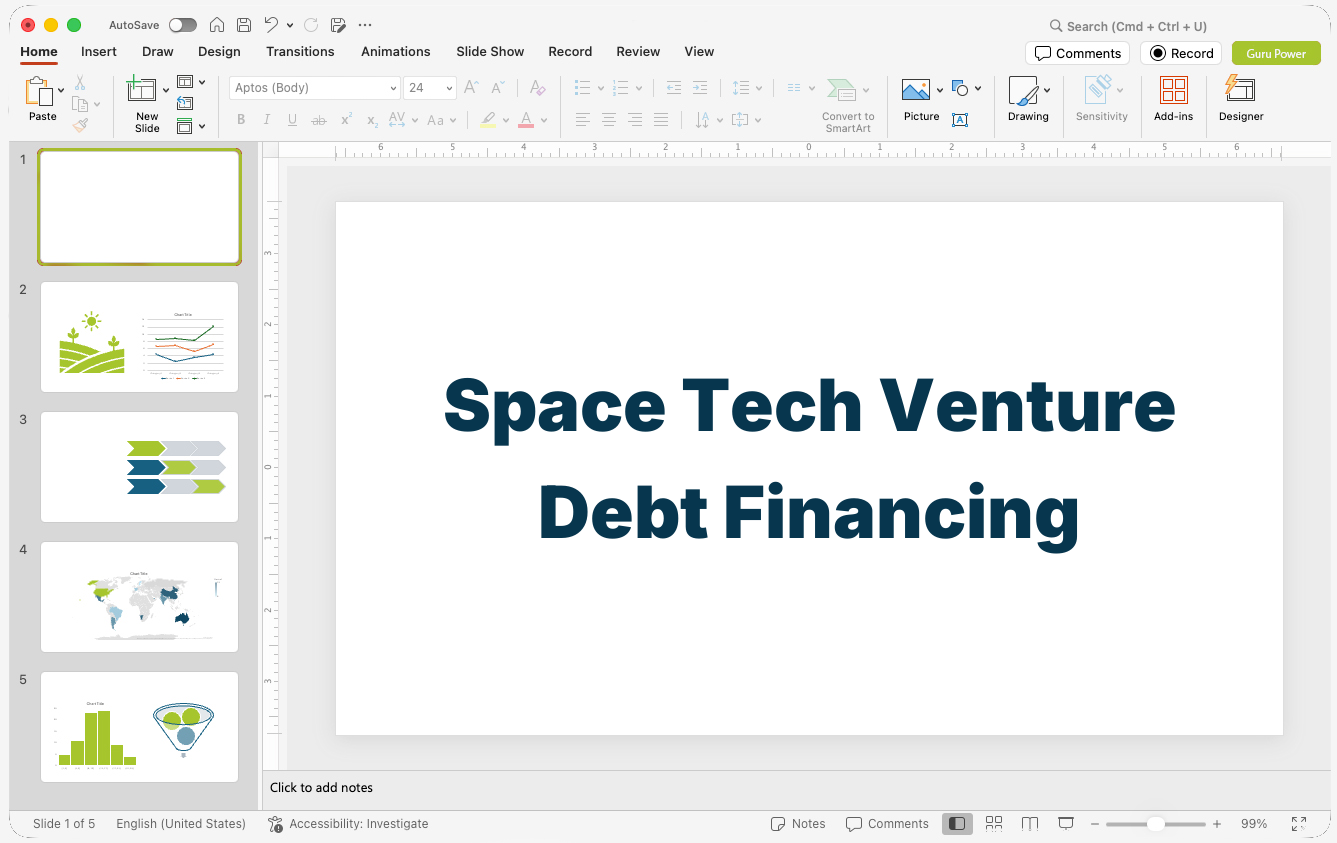Open the bullets list dropdown arrow

(600, 88)
